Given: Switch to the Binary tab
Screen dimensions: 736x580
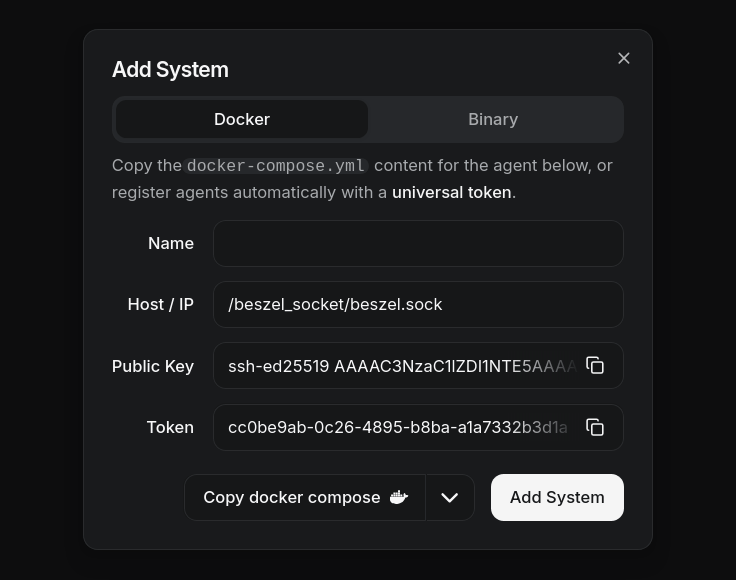Looking at the screenshot, I should [x=493, y=119].
